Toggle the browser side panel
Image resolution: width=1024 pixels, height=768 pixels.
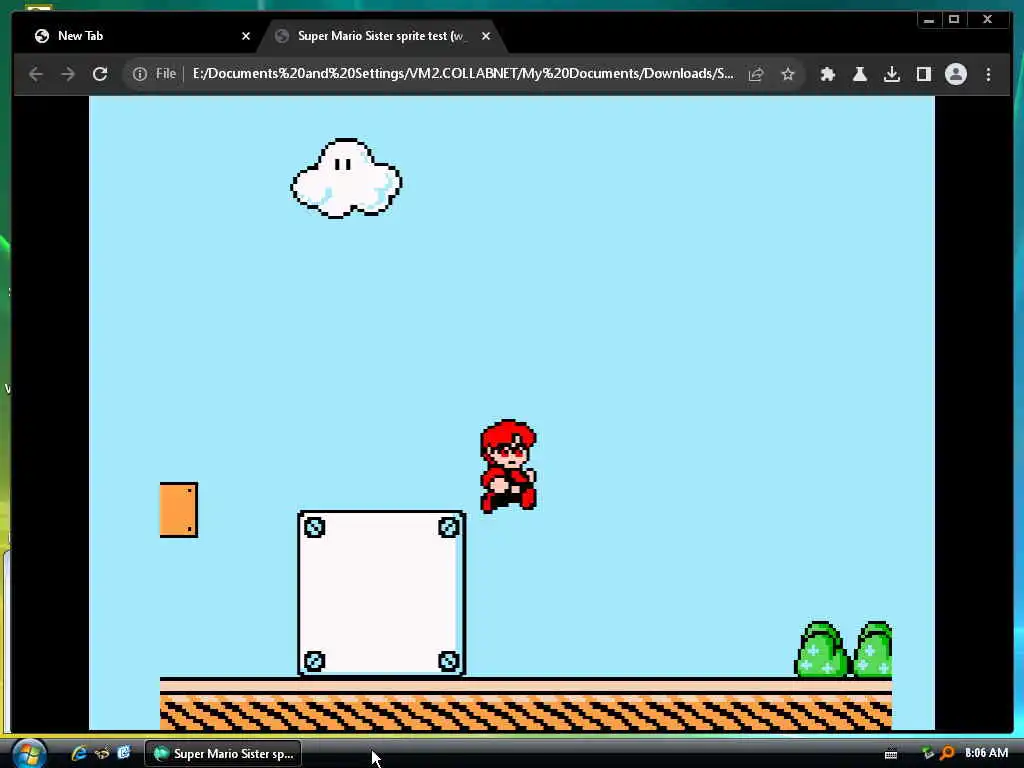pyautogui.click(x=923, y=74)
